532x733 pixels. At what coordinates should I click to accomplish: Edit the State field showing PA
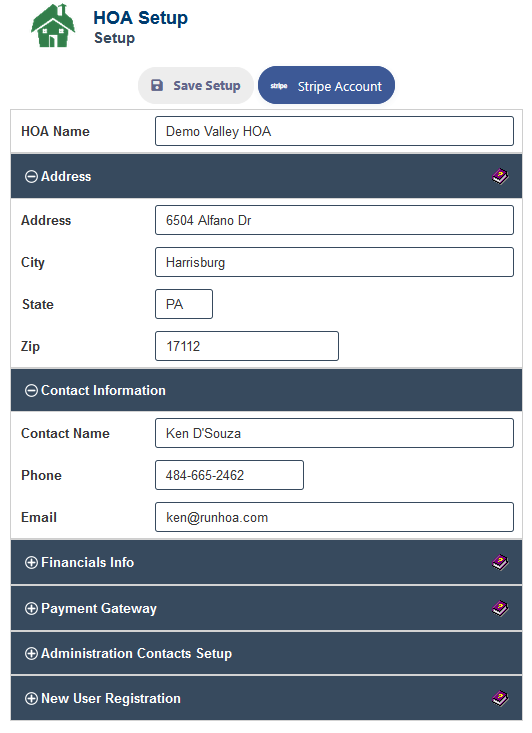click(184, 304)
